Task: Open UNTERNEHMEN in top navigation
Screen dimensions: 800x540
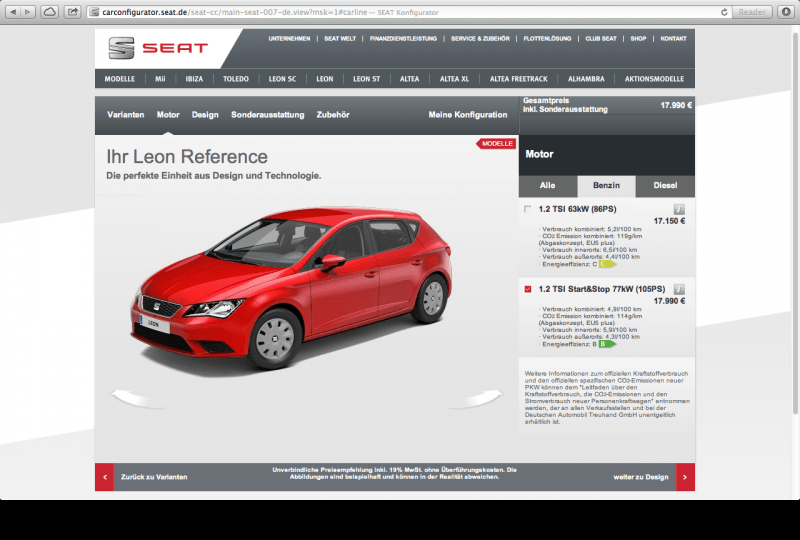Action: (289, 39)
